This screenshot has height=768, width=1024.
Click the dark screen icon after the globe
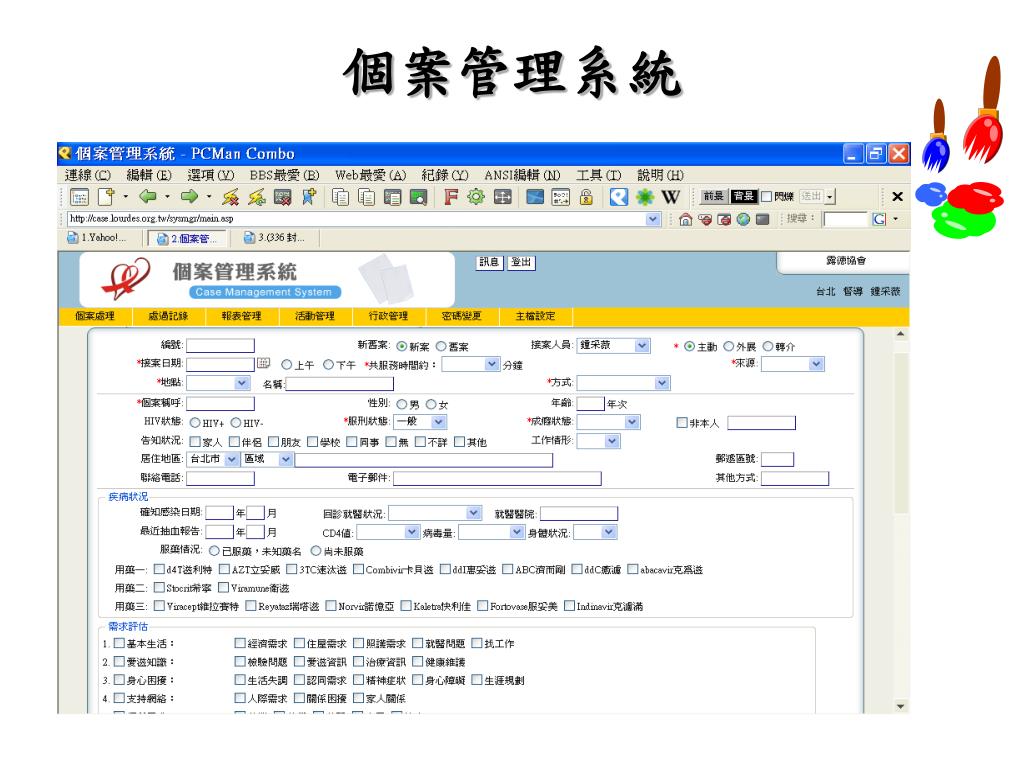click(762, 219)
